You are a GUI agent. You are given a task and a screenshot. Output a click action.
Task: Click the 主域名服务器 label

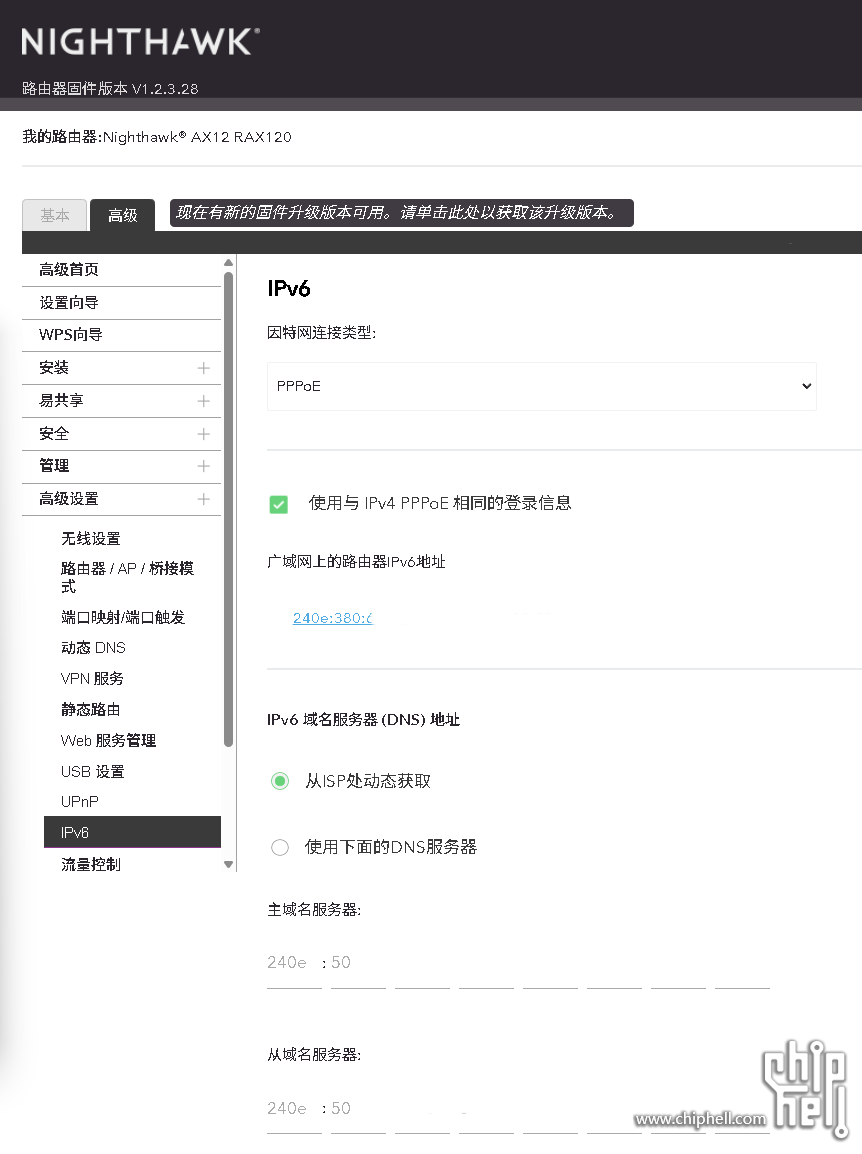pyautogui.click(x=314, y=910)
